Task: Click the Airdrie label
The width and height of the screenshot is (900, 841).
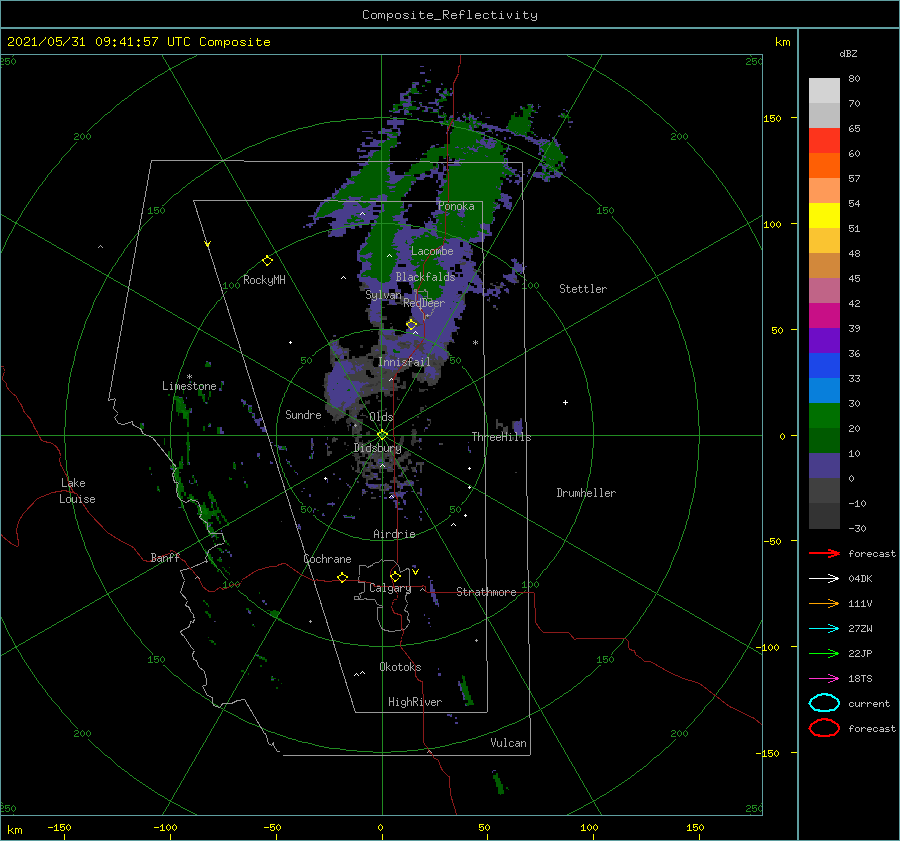Action: [394, 534]
